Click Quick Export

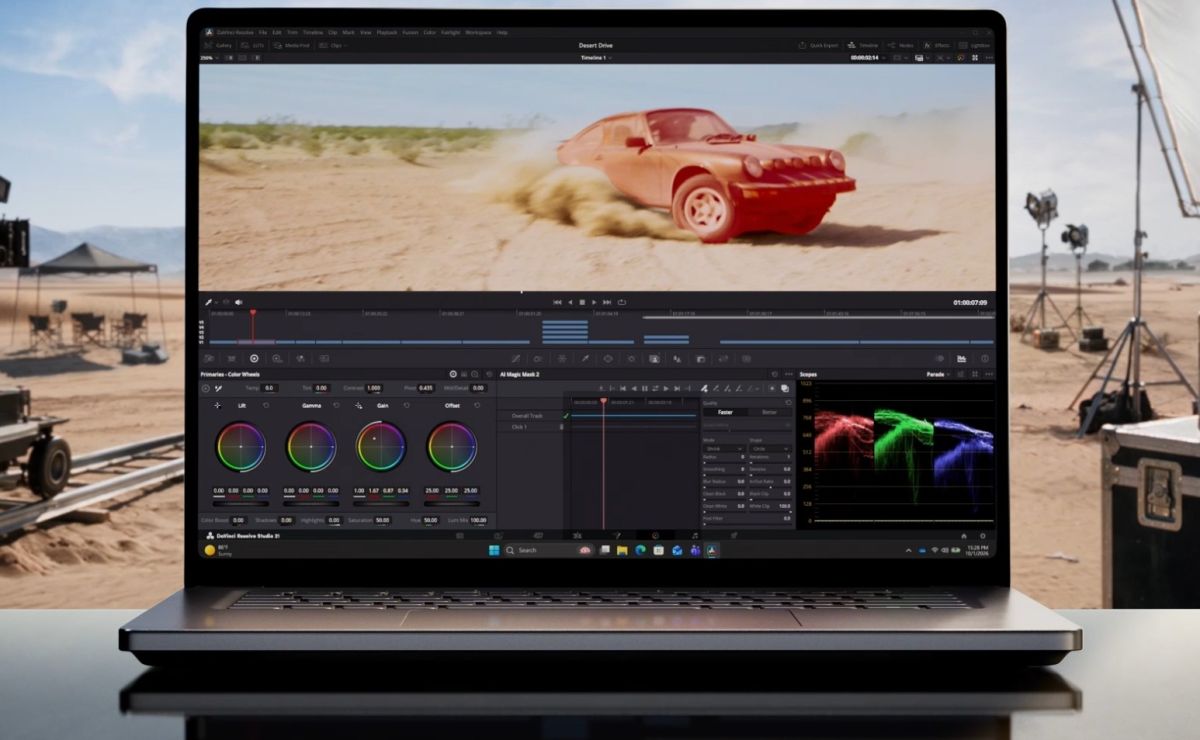click(818, 45)
